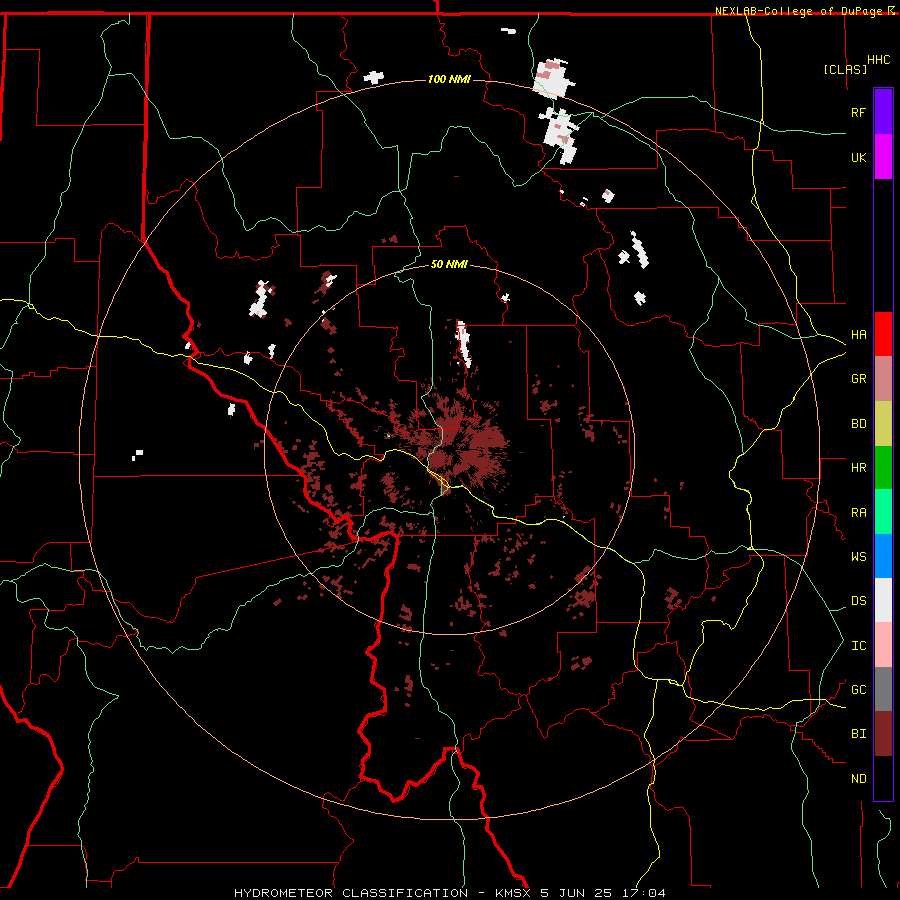
Task: Click the GC legend label
Action: coord(859,690)
